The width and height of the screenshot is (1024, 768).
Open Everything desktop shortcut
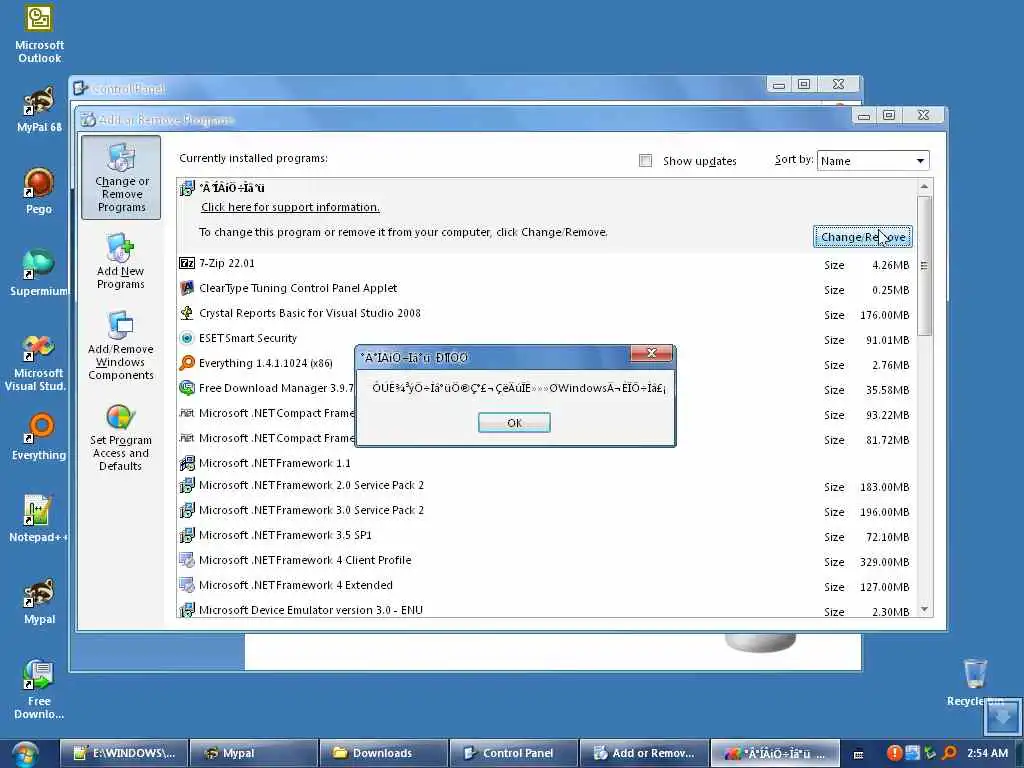pyautogui.click(x=39, y=436)
